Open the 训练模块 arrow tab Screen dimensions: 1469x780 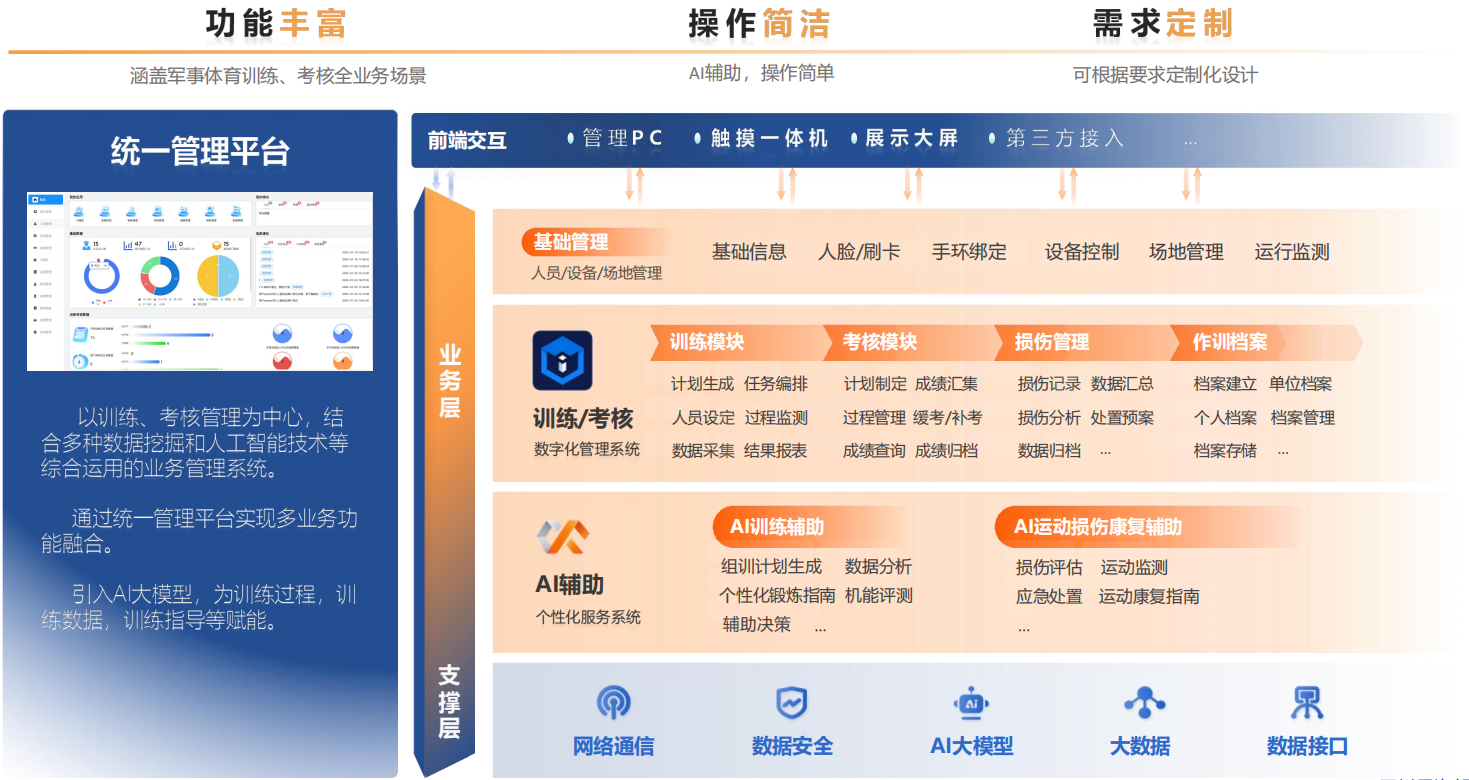point(707,342)
